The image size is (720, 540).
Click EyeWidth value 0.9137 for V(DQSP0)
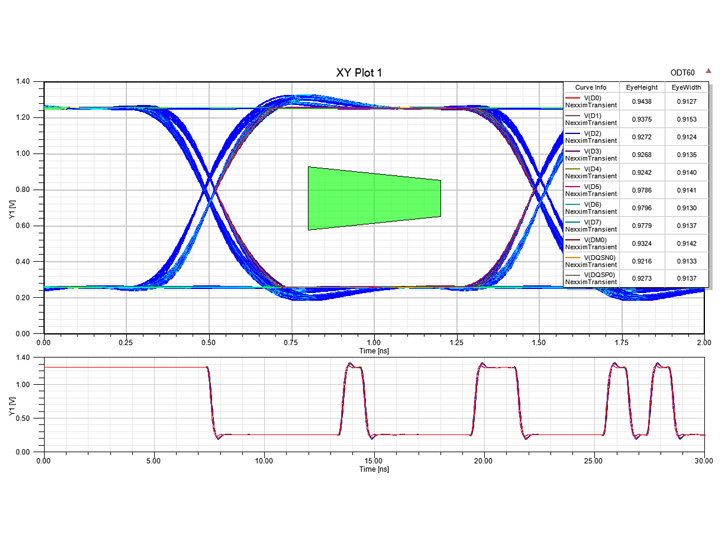(x=685, y=278)
